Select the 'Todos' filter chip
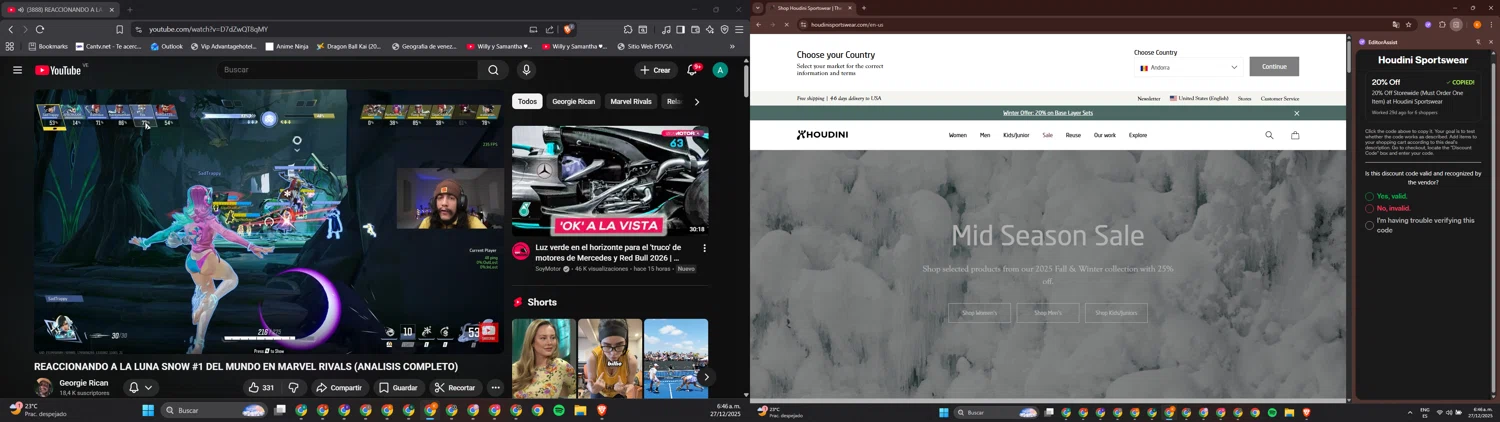This screenshot has width=1500, height=422. 527,101
